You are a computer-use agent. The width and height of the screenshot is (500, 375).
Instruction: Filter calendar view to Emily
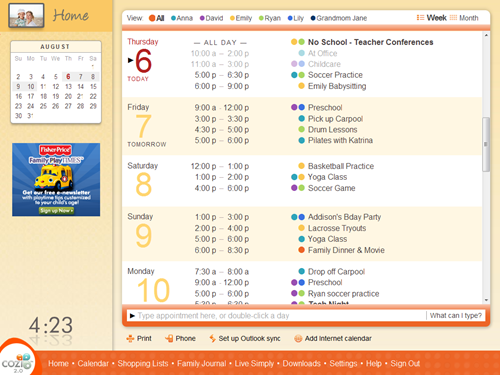point(241,18)
